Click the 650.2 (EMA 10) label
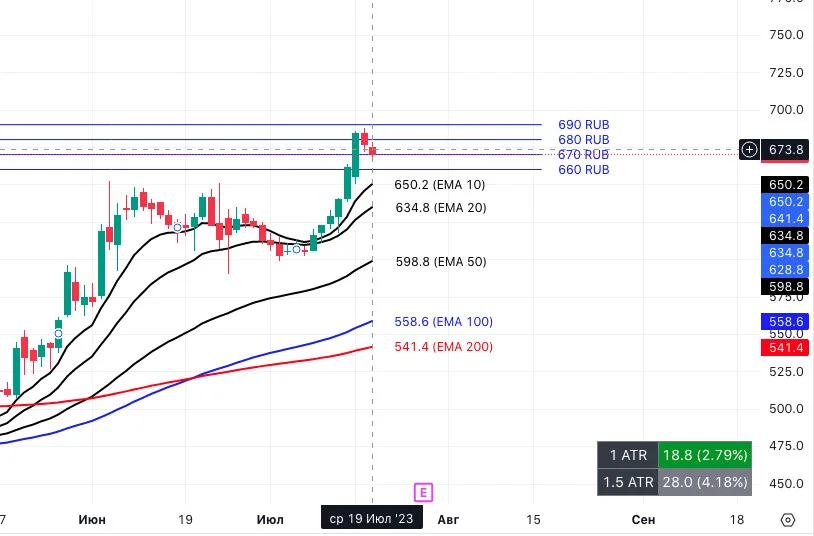Screen dimensions: 814x536 pos(440,185)
